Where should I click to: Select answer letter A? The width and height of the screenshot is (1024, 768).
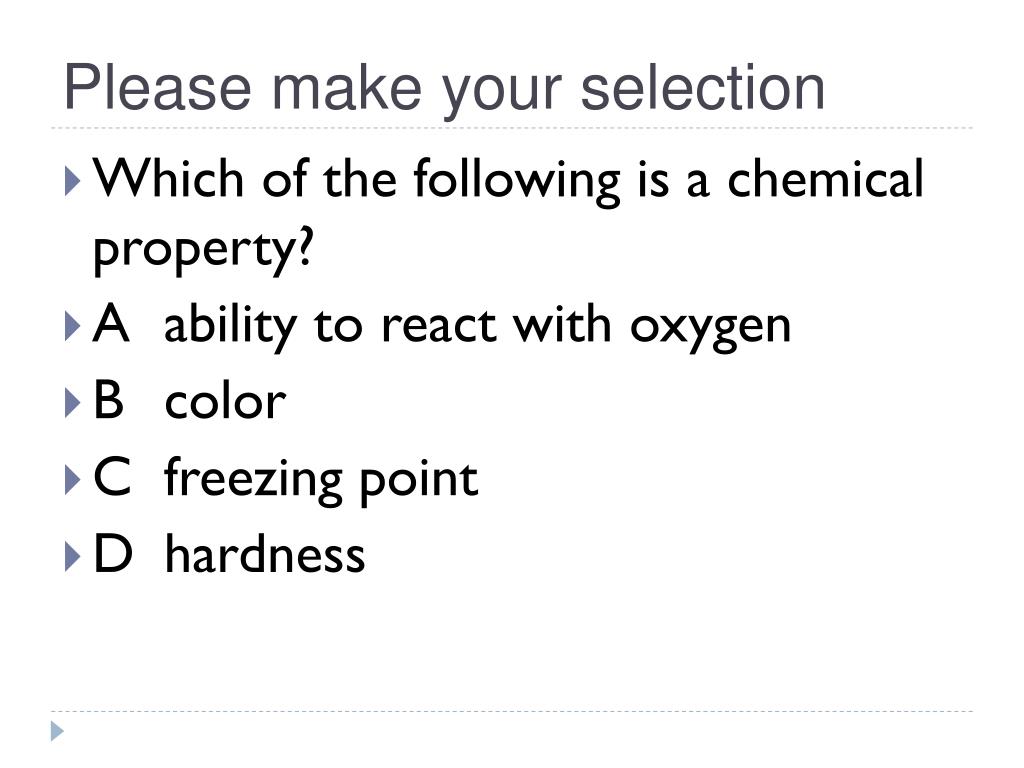point(111,323)
